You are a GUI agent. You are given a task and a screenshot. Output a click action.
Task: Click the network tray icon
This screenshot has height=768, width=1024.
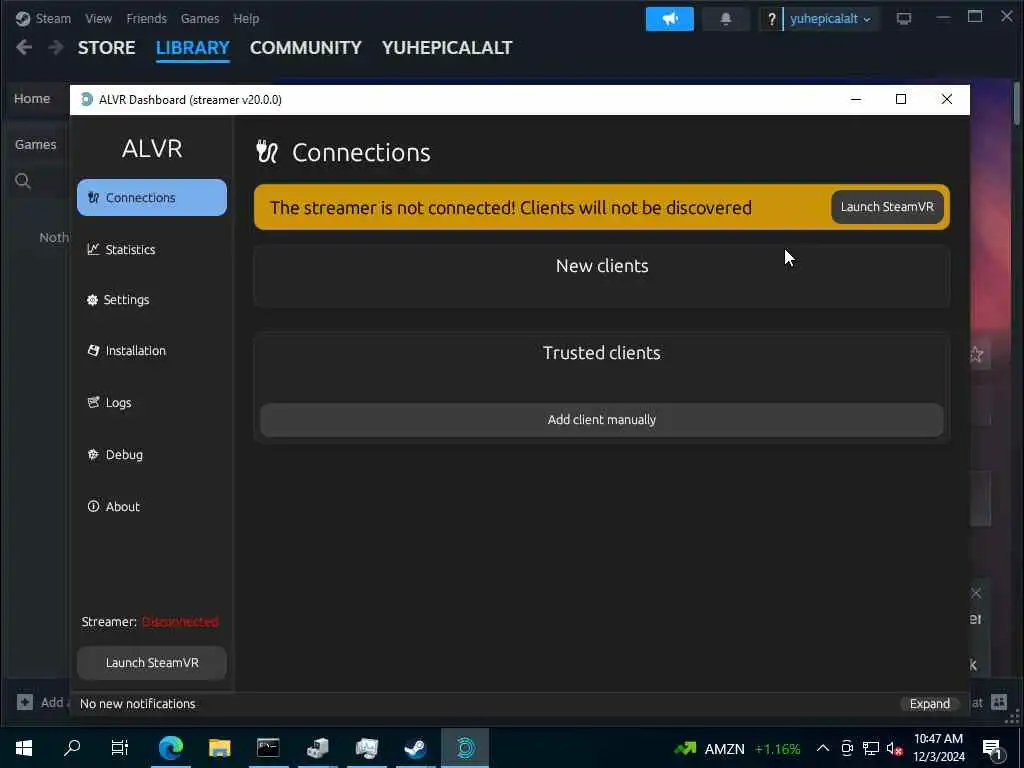[871, 748]
